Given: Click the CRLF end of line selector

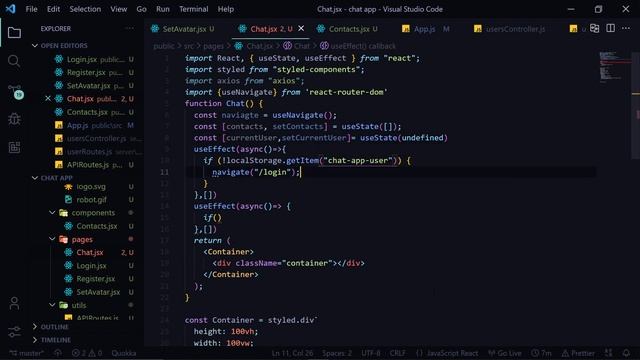Looking at the screenshot, I should [x=398, y=353].
